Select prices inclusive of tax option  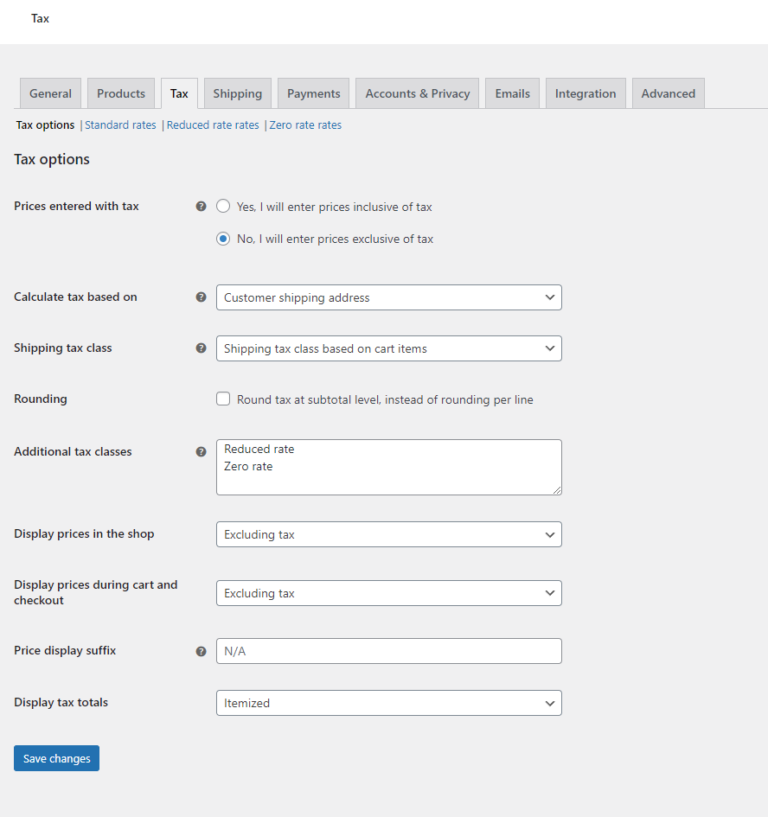pos(222,206)
